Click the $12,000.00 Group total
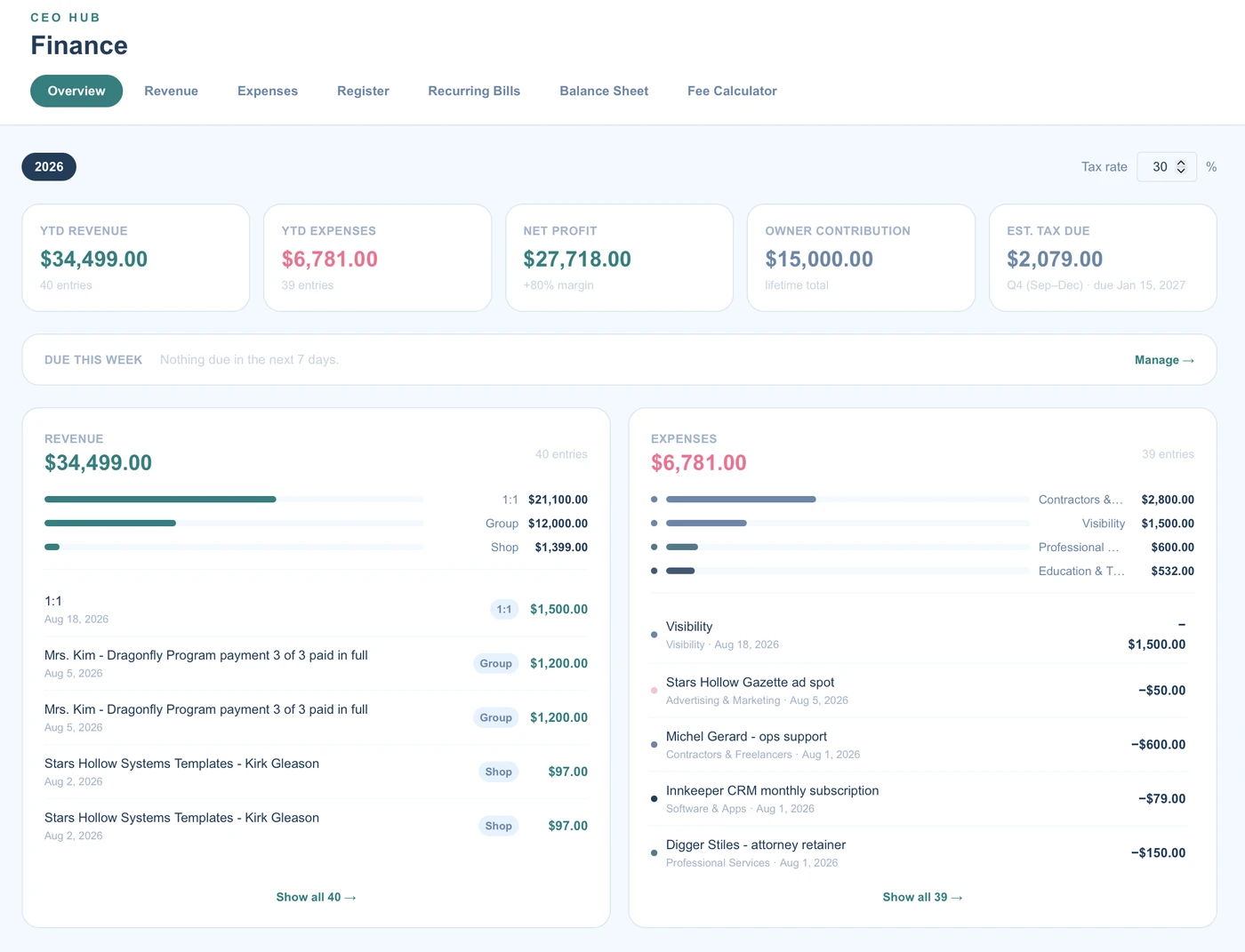The image size is (1245, 952). pos(558,524)
